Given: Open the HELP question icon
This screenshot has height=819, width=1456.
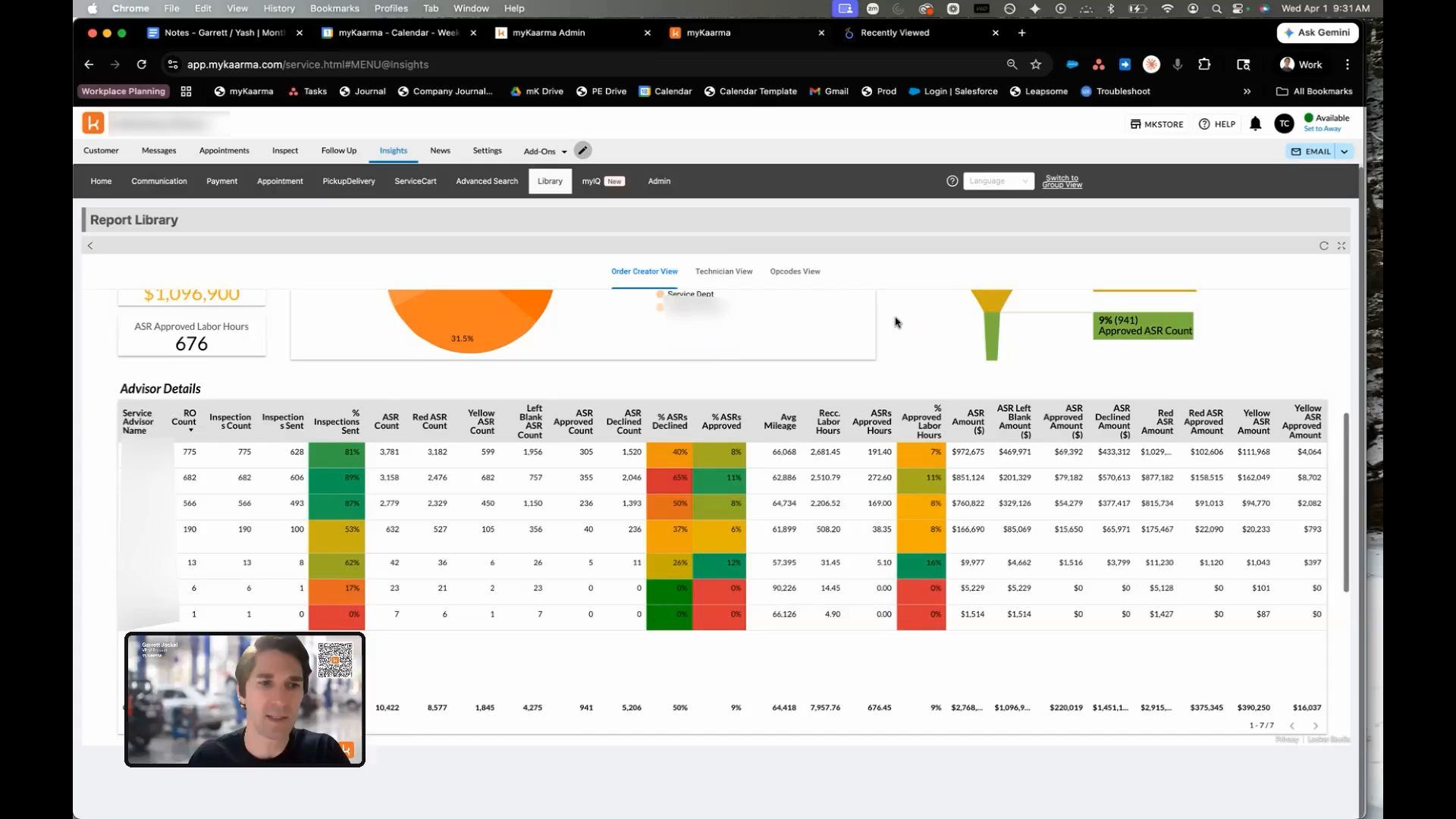Looking at the screenshot, I should pos(1203,124).
